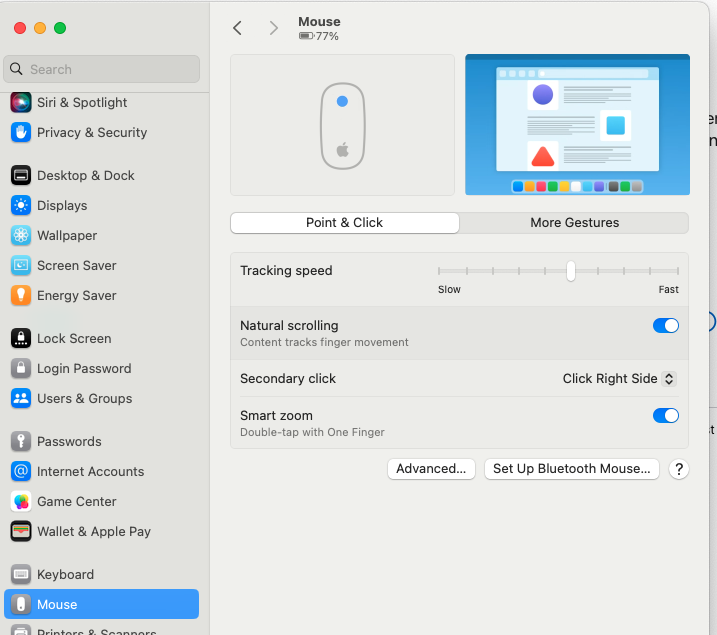
Task: Disable the Smart zoom switch
Action: [665, 416]
